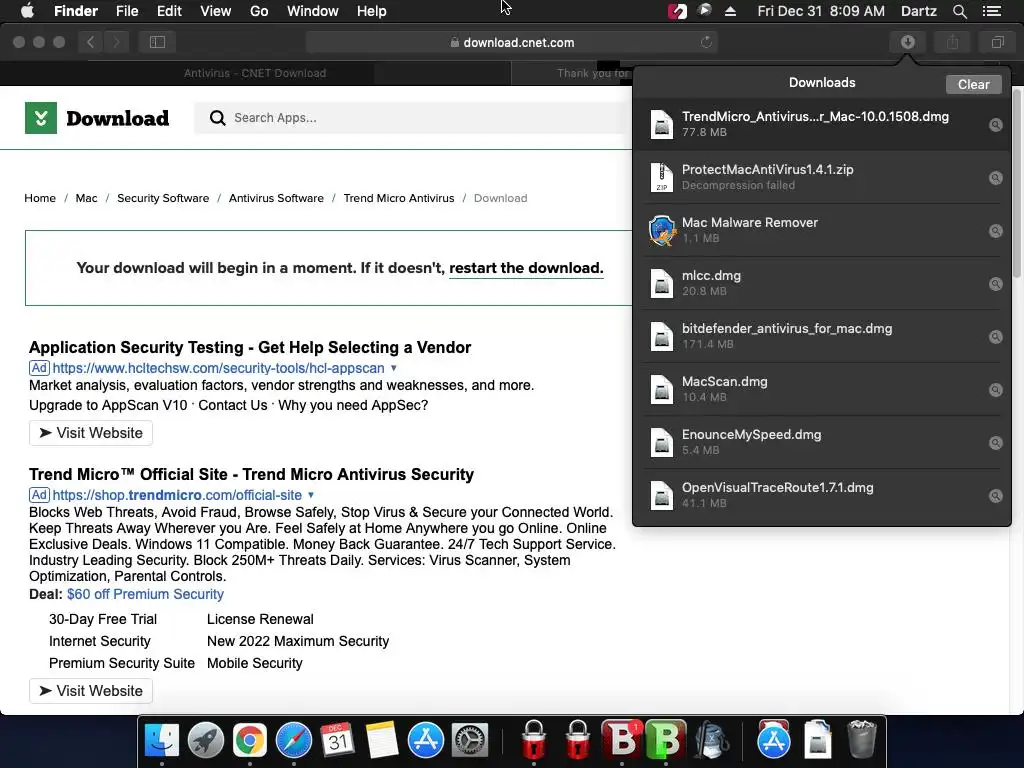This screenshot has width=1024, height=768.
Task: Click New 2022 Maximum Security link
Action: pos(298,641)
